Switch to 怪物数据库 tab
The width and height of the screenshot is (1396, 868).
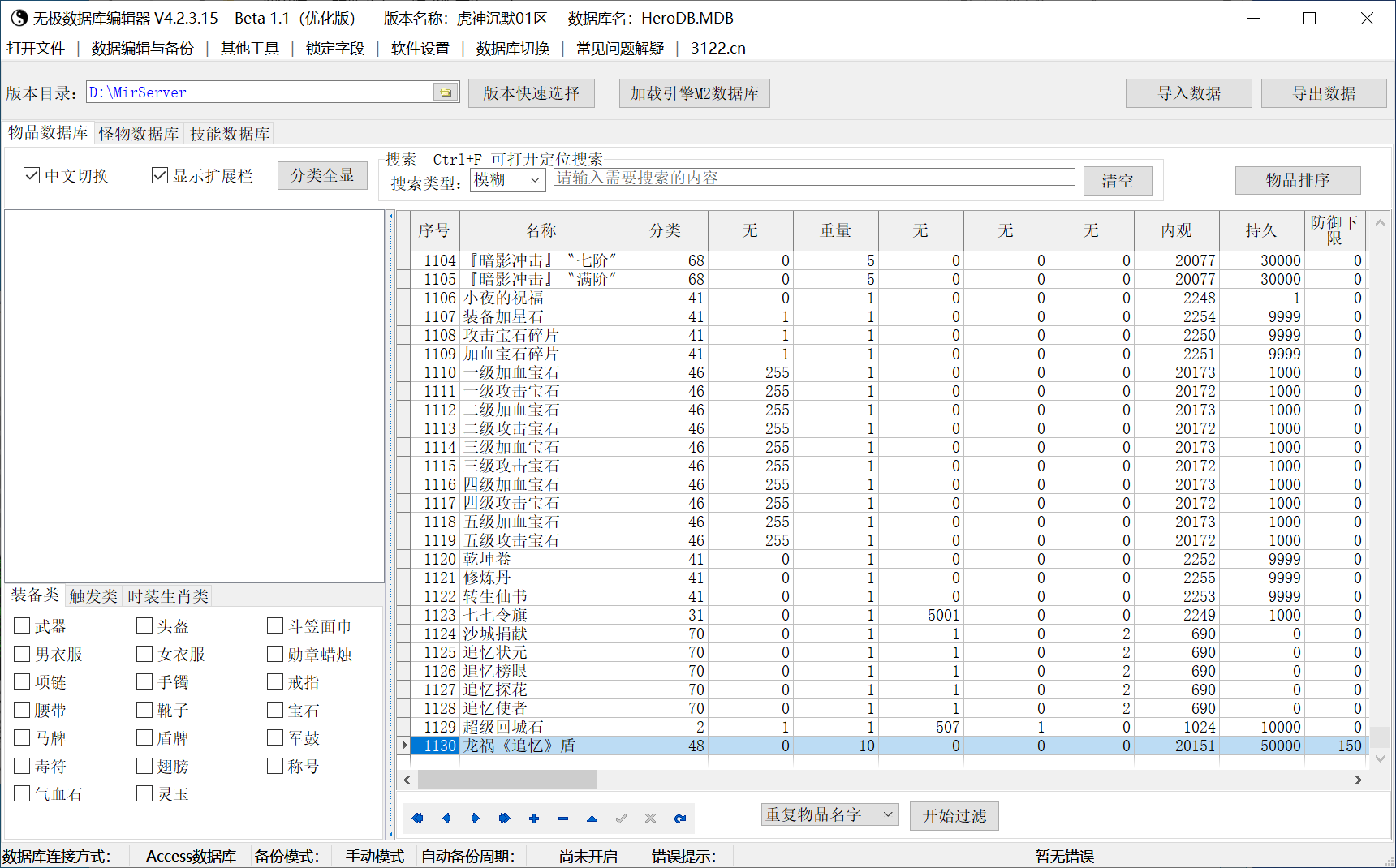point(139,134)
